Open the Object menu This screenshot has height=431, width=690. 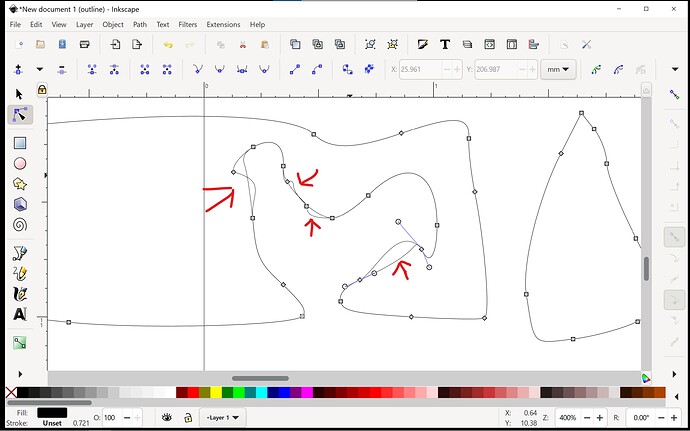coord(113,25)
